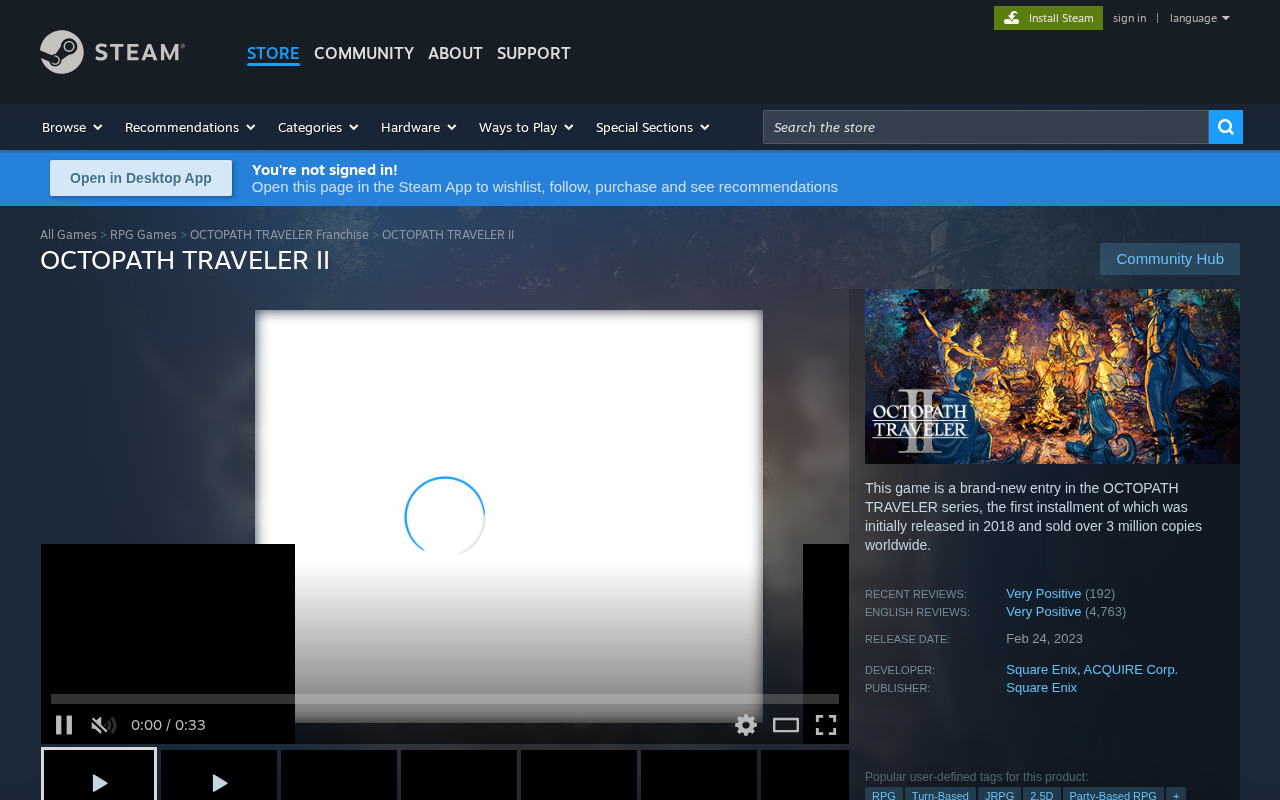This screenshot has height=800, width=1280.
Task: Open developer ACQUIRE Corp. link
Action: (1131, 670)
